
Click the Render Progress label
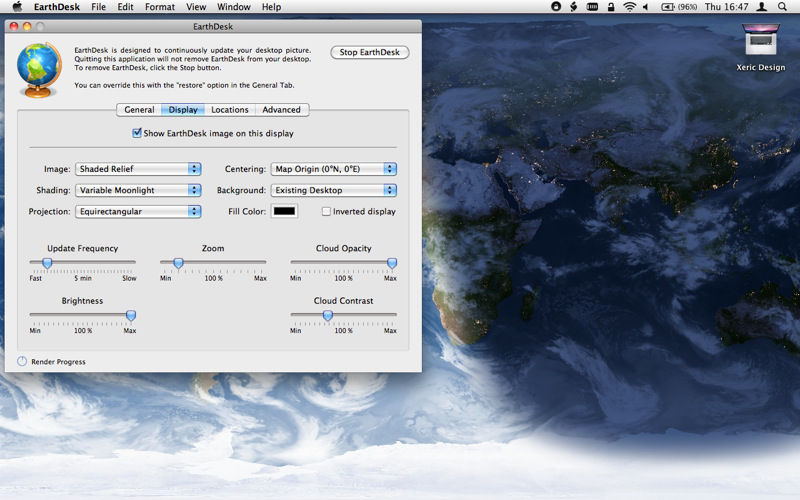coord(58,362)
